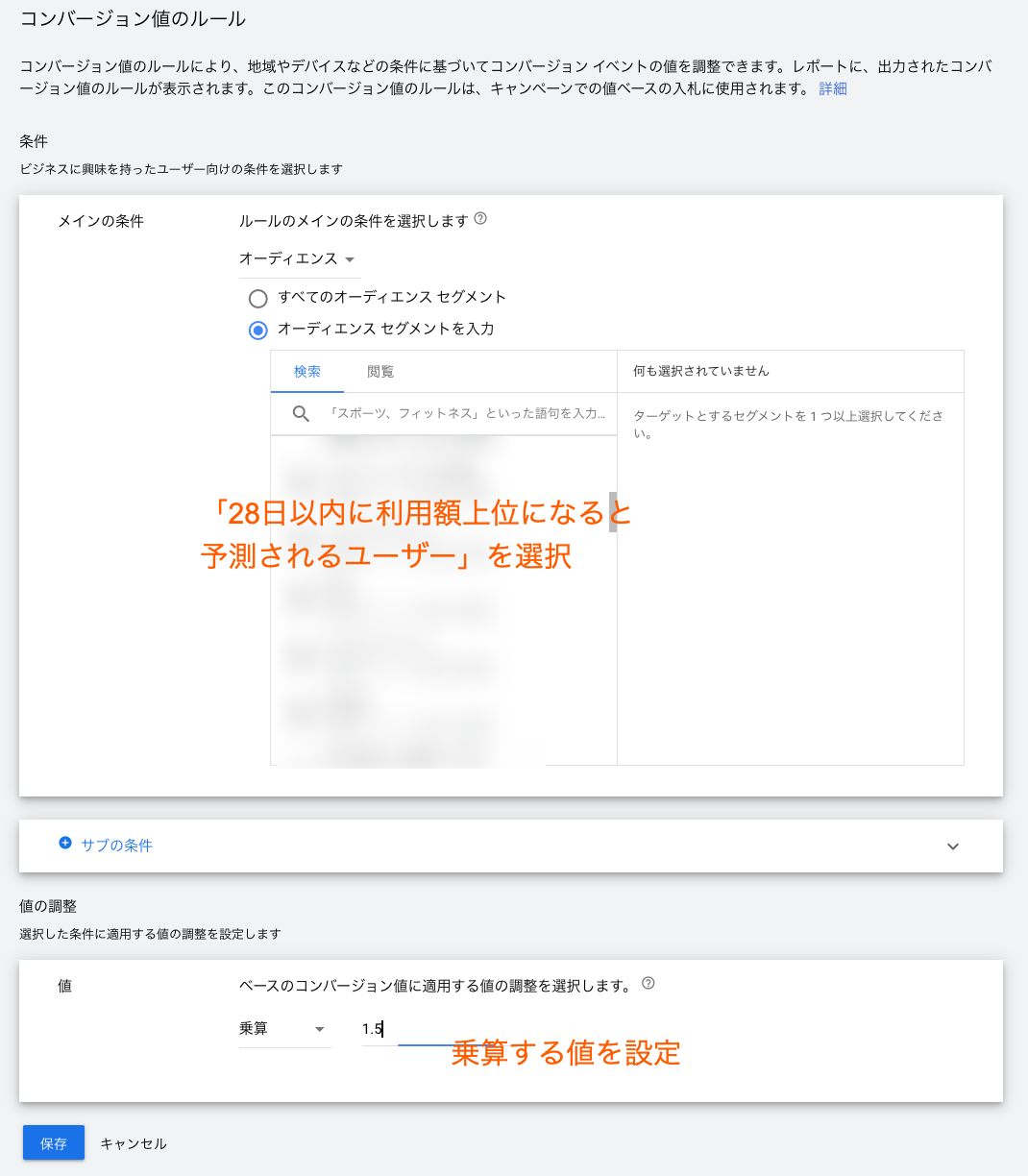Click the キャンセル button

134,1143
